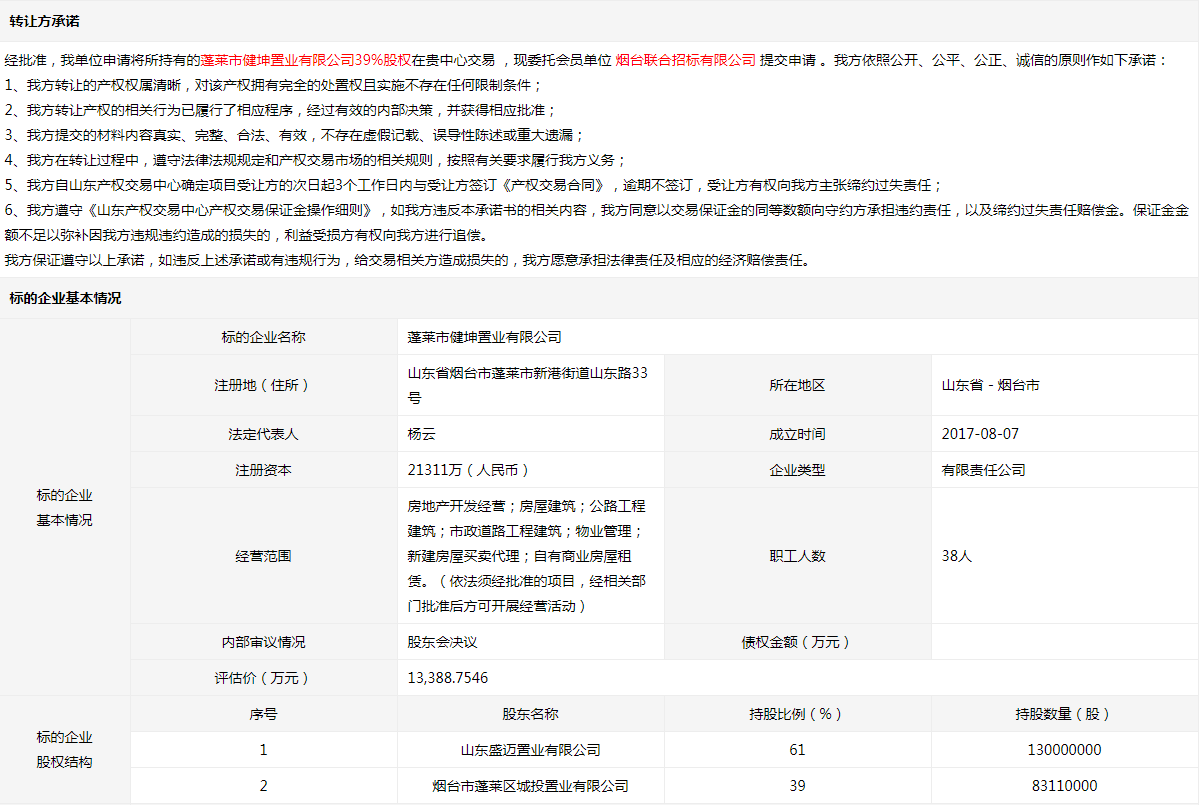Select shareholder '山东盛迈置业有限公司'
Viewport: 1200px width, 805px height.
click(531, 750)
